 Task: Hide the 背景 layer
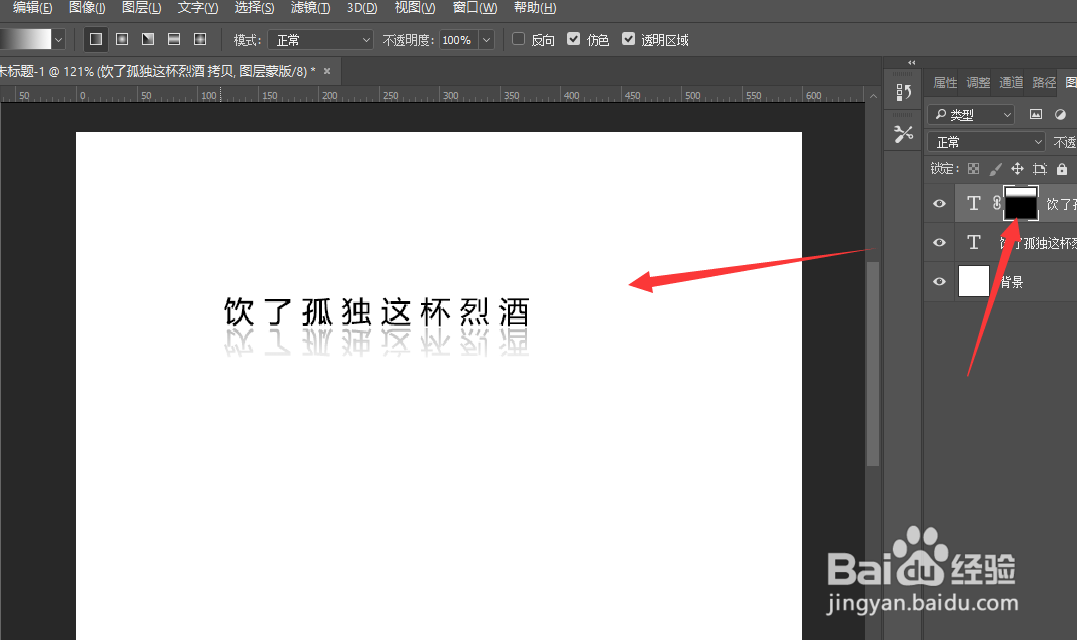[939, 282]
